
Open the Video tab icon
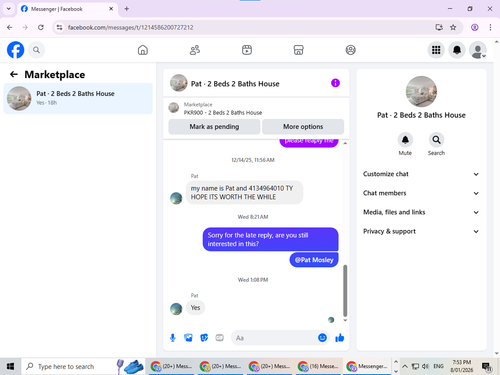pyautogui.click(x=247, y=50)
